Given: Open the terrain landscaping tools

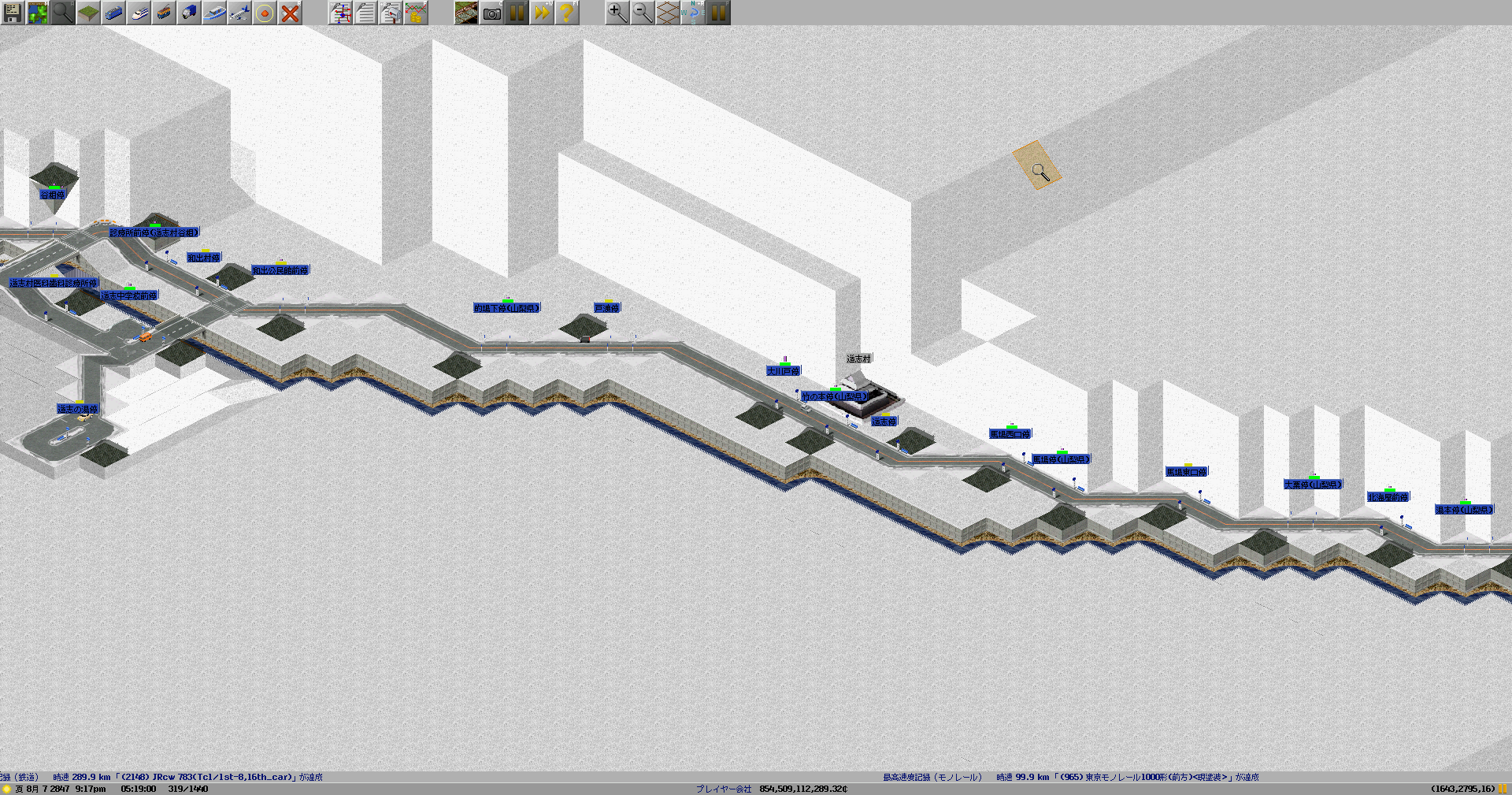Looking at the screenshot, I should pyautogui.click(x=88, y=13).
